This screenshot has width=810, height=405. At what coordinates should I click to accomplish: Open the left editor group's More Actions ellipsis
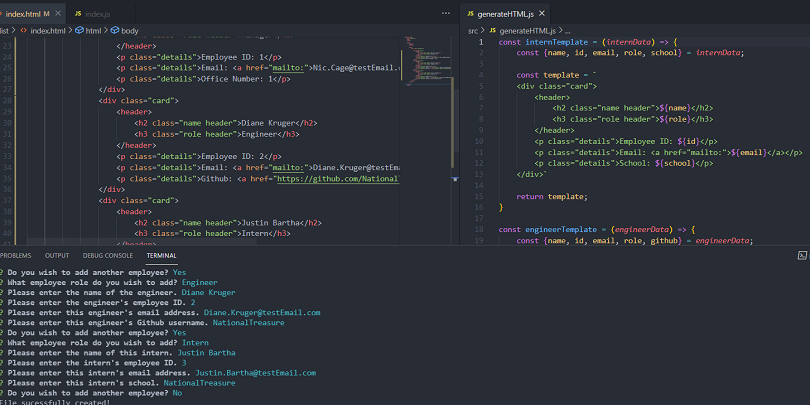445,13
